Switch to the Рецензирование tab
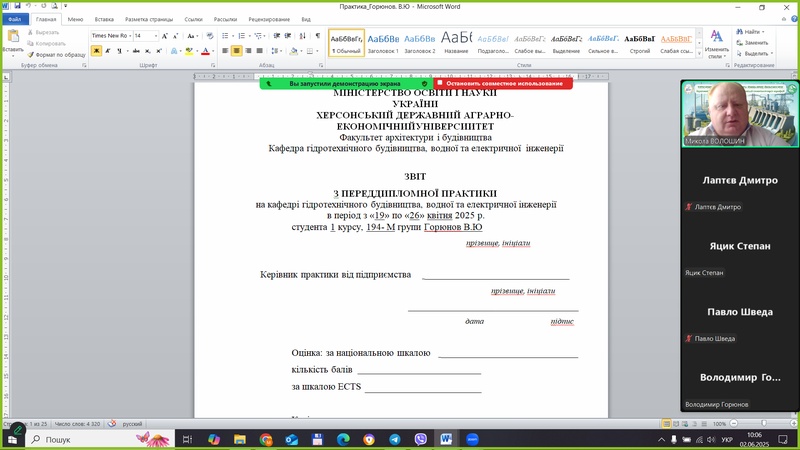 coord(269,19)
